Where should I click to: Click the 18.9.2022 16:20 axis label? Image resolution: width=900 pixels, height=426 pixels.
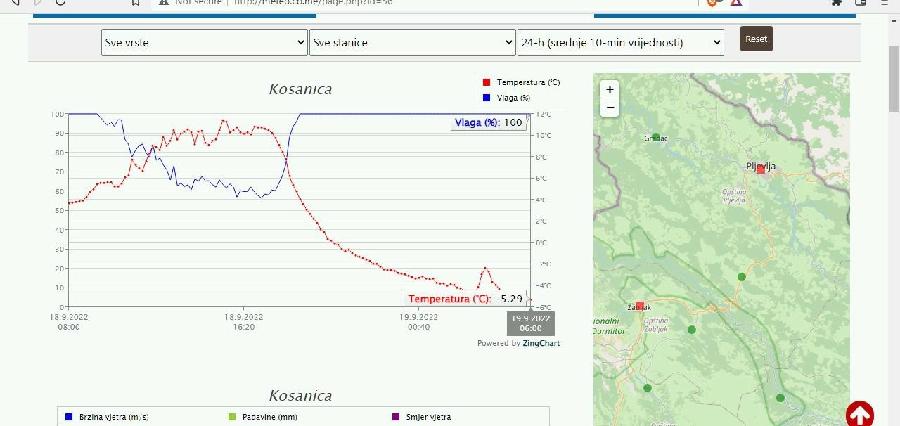(243, 322)
